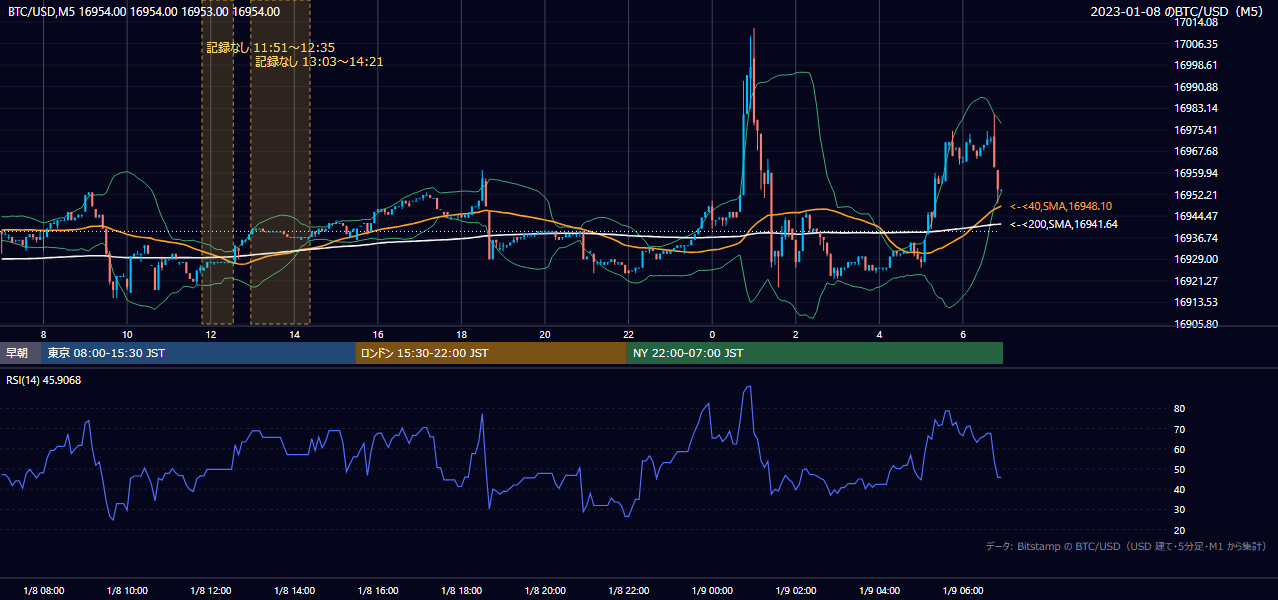Click hour tick '16' under the candlestick chart
The width and height of the screenshot is (1278, 600).
[378, 334]
